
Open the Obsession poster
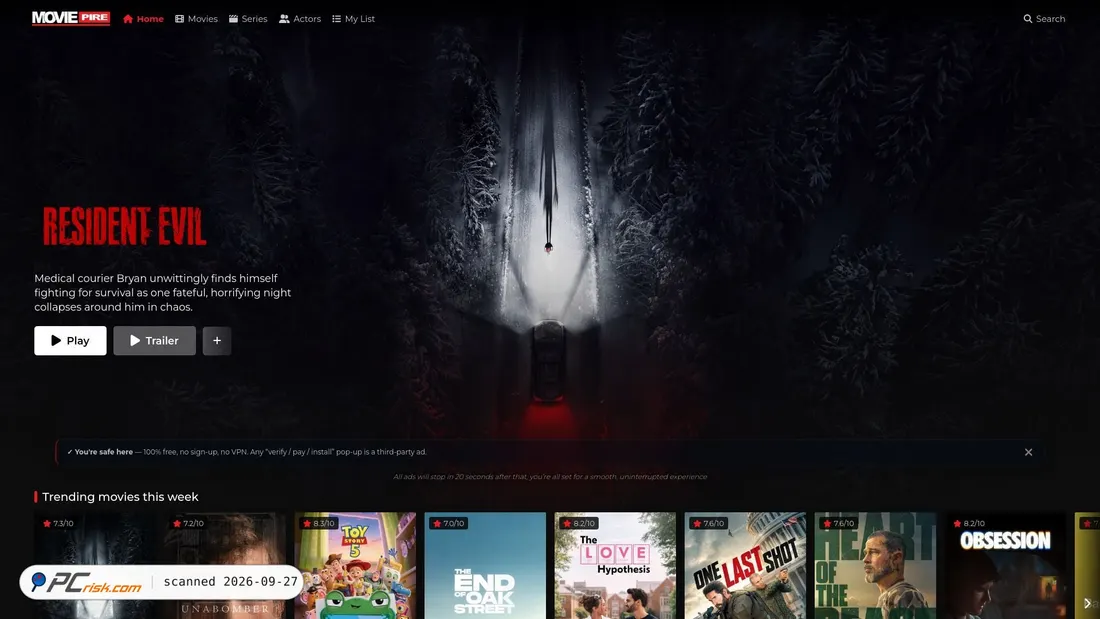pos(1005,566)
